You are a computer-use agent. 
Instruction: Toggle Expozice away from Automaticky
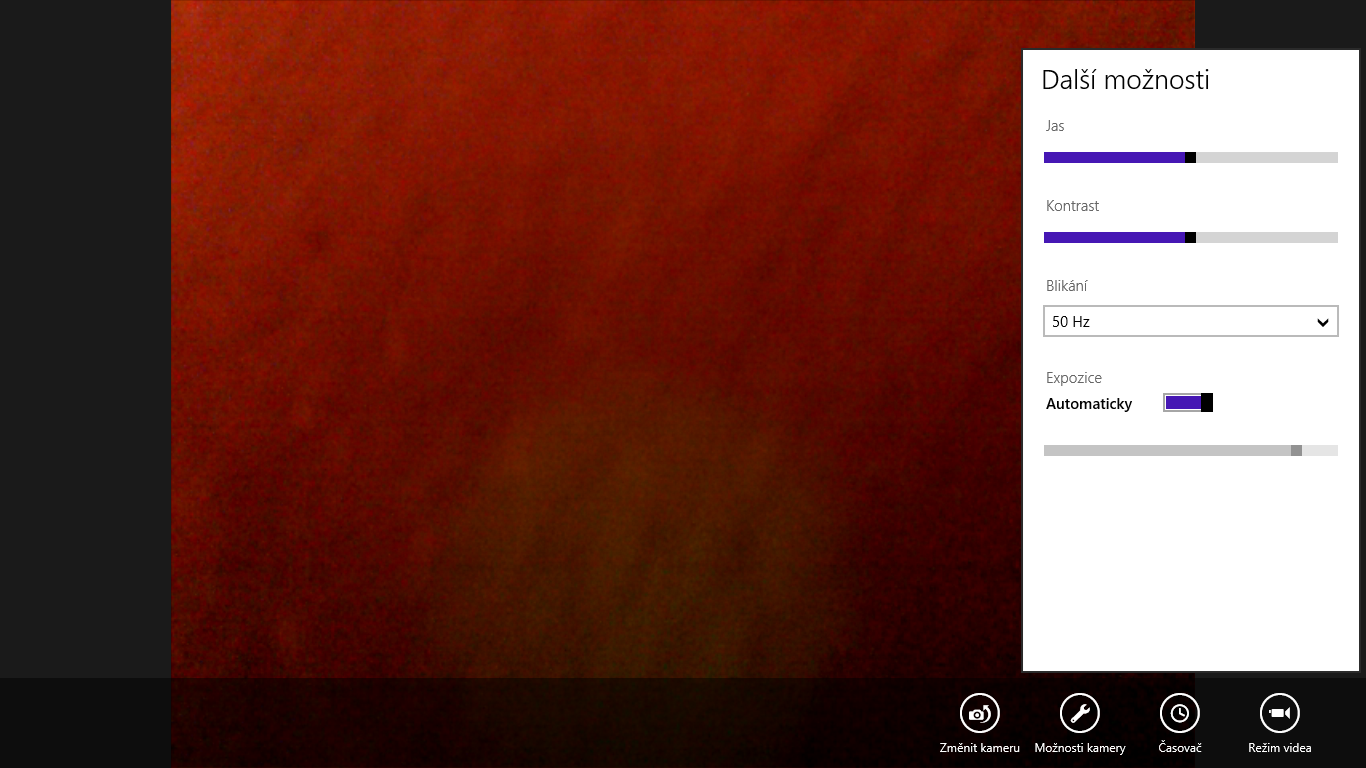1187,402
